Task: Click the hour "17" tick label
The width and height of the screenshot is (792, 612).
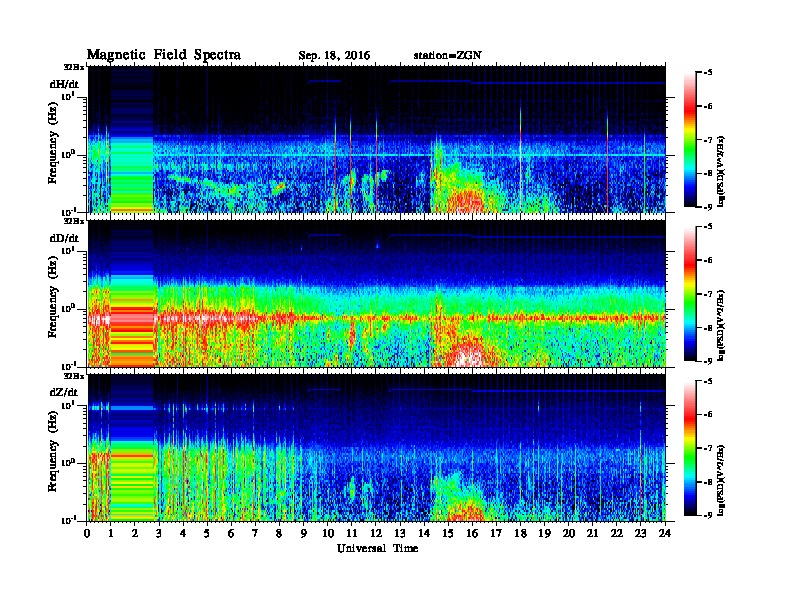Action: tap(496, 534)
